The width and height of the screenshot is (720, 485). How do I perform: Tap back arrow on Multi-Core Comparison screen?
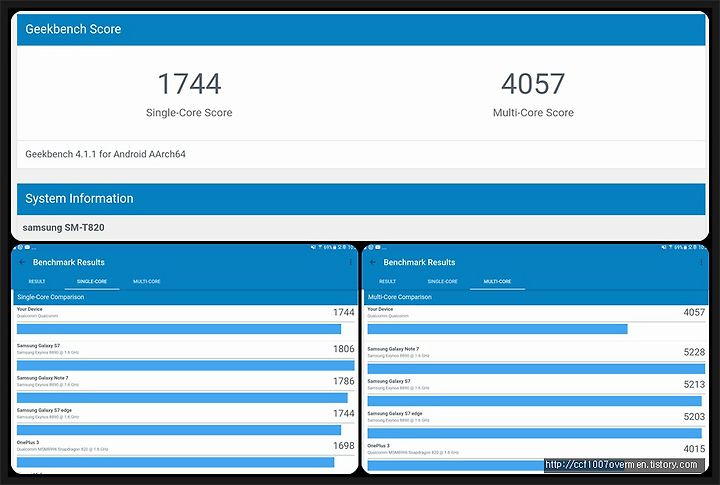coord(372,262)
